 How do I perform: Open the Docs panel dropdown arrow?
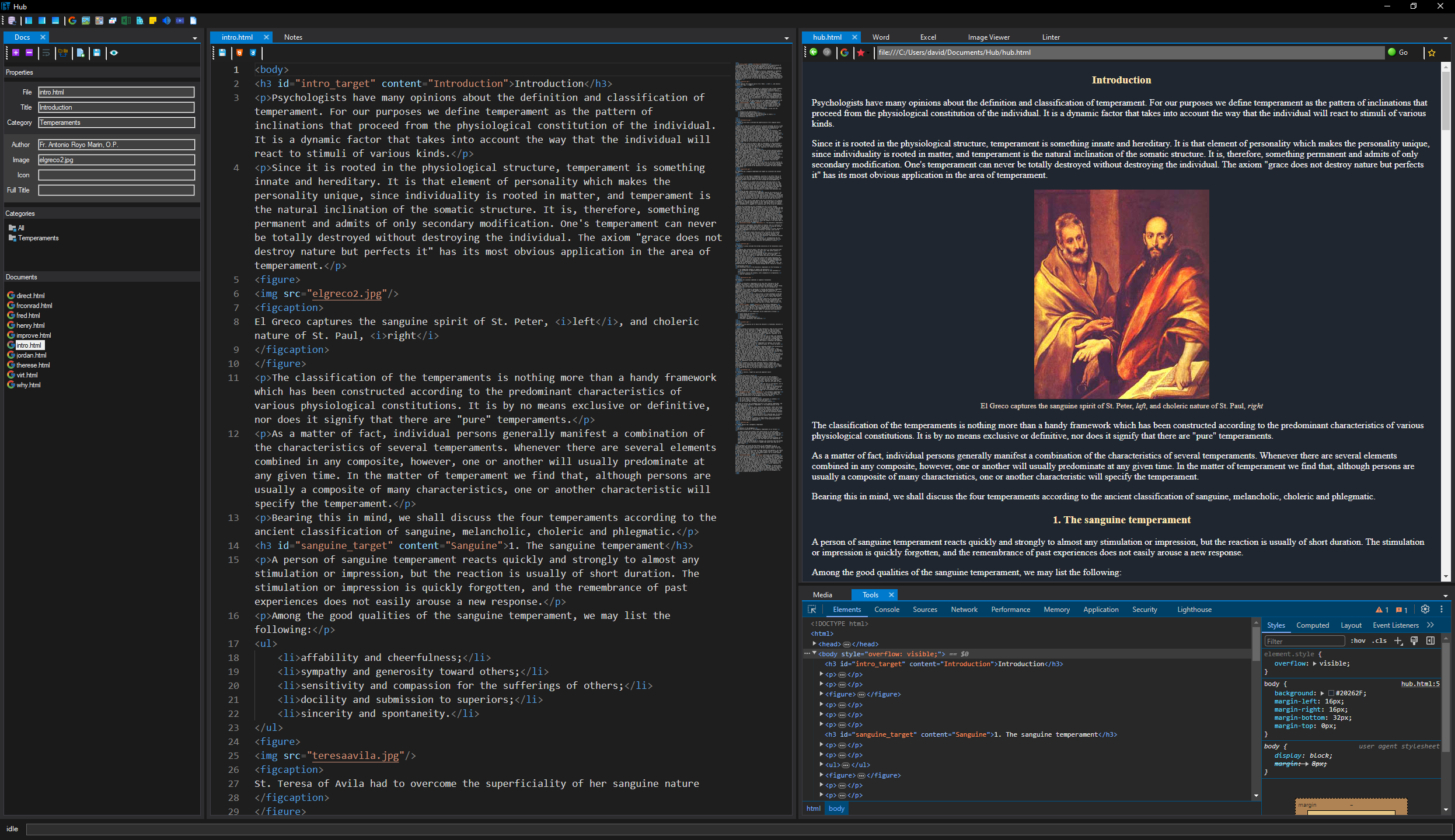coord(195,38)
